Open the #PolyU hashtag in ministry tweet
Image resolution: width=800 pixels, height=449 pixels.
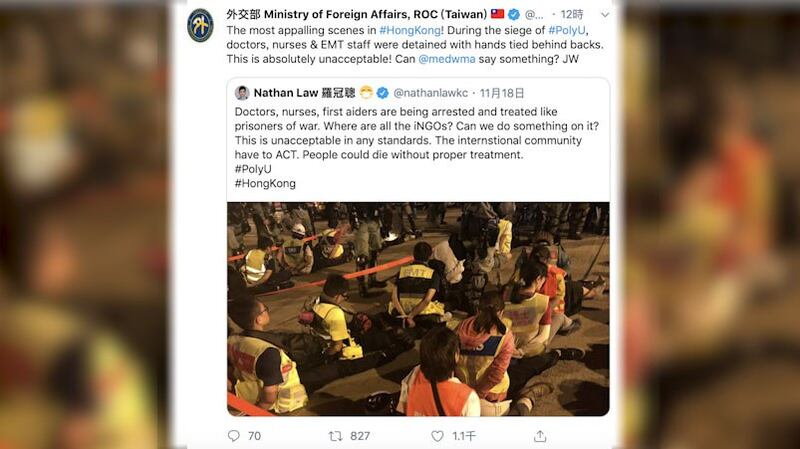click(x=567, y=30)
